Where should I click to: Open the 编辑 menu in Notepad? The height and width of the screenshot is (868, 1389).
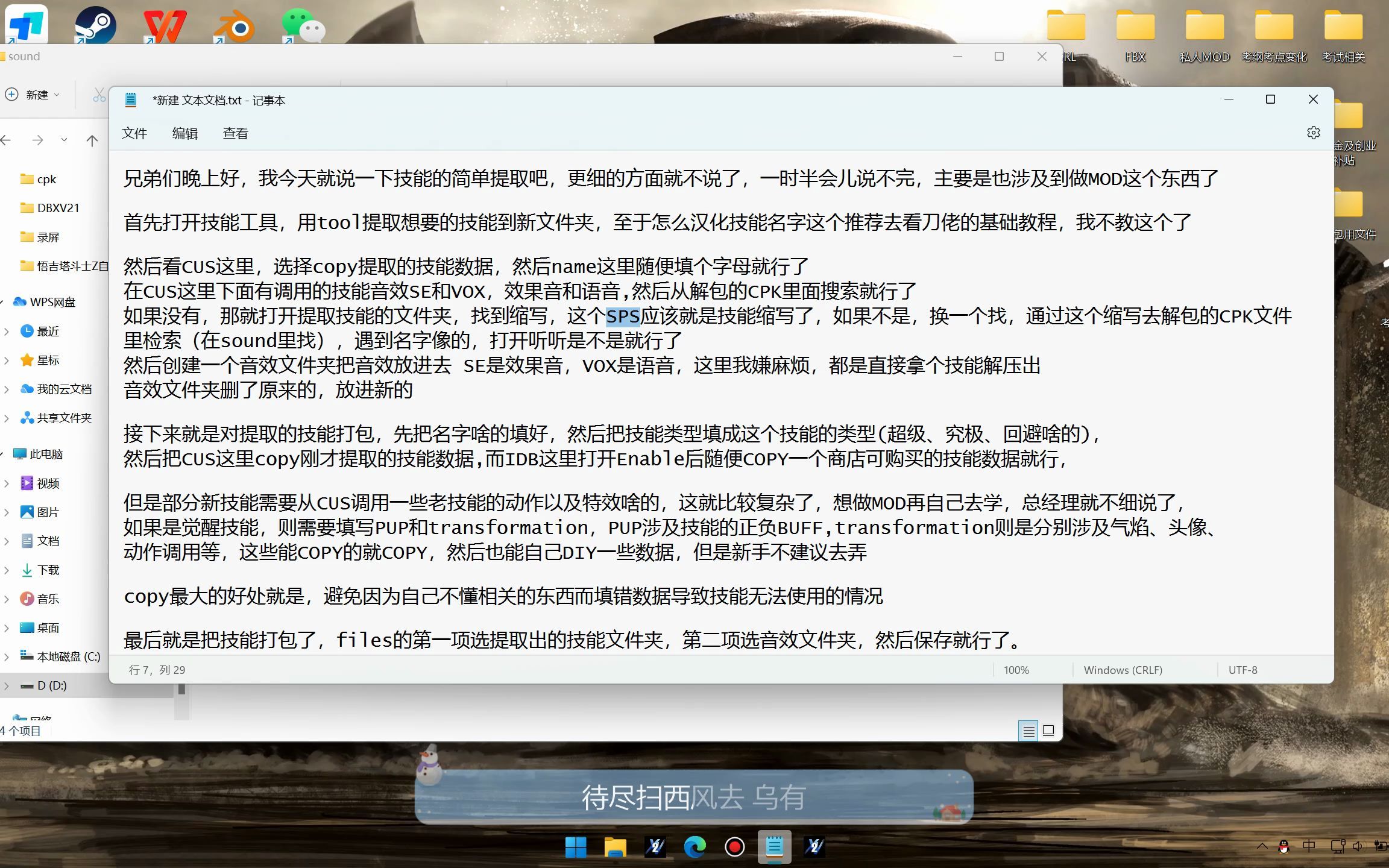click(185, 133)
